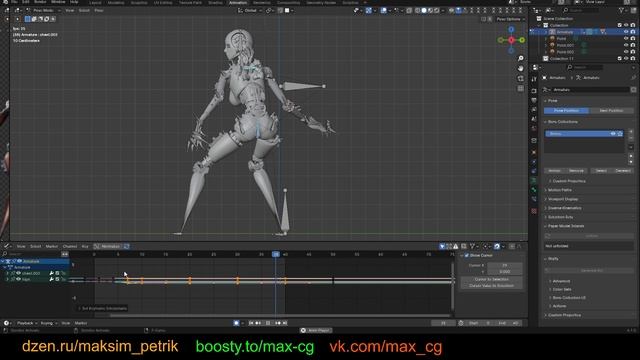
Task: Hide Point.001 in outliner via eye icon
Action: [626, 45]
